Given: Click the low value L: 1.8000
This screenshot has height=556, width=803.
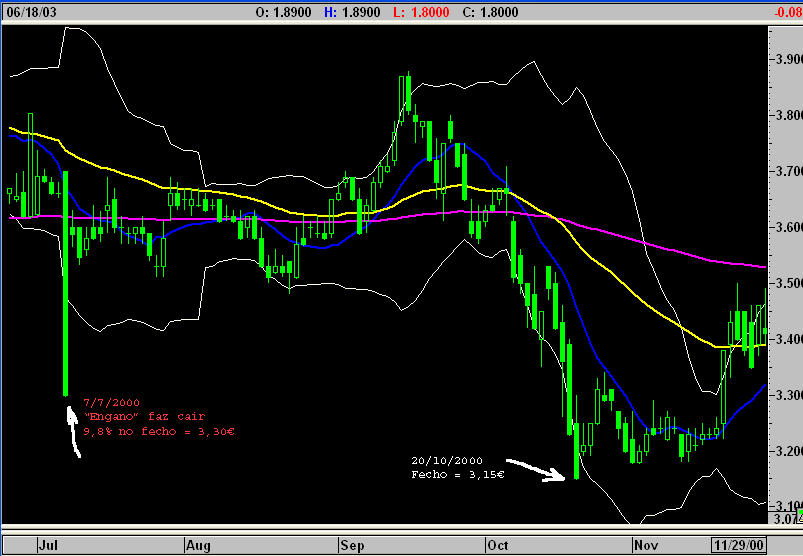Looking at the screenshot, I should tap(421, 12).
